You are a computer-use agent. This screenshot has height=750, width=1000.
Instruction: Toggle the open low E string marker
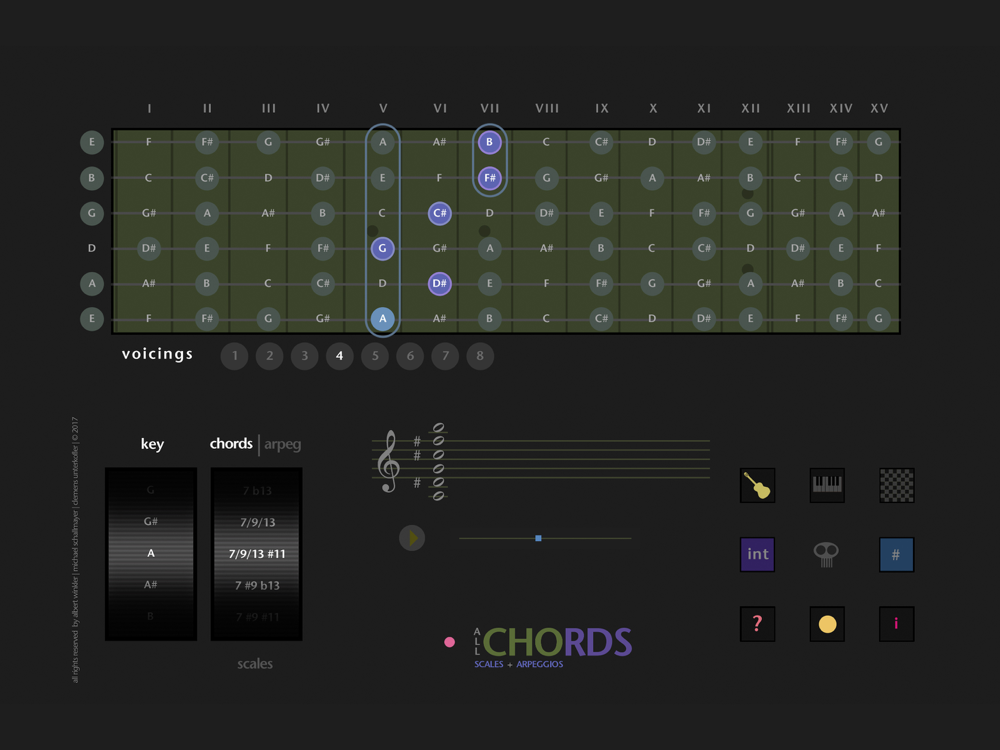(92, 319)
